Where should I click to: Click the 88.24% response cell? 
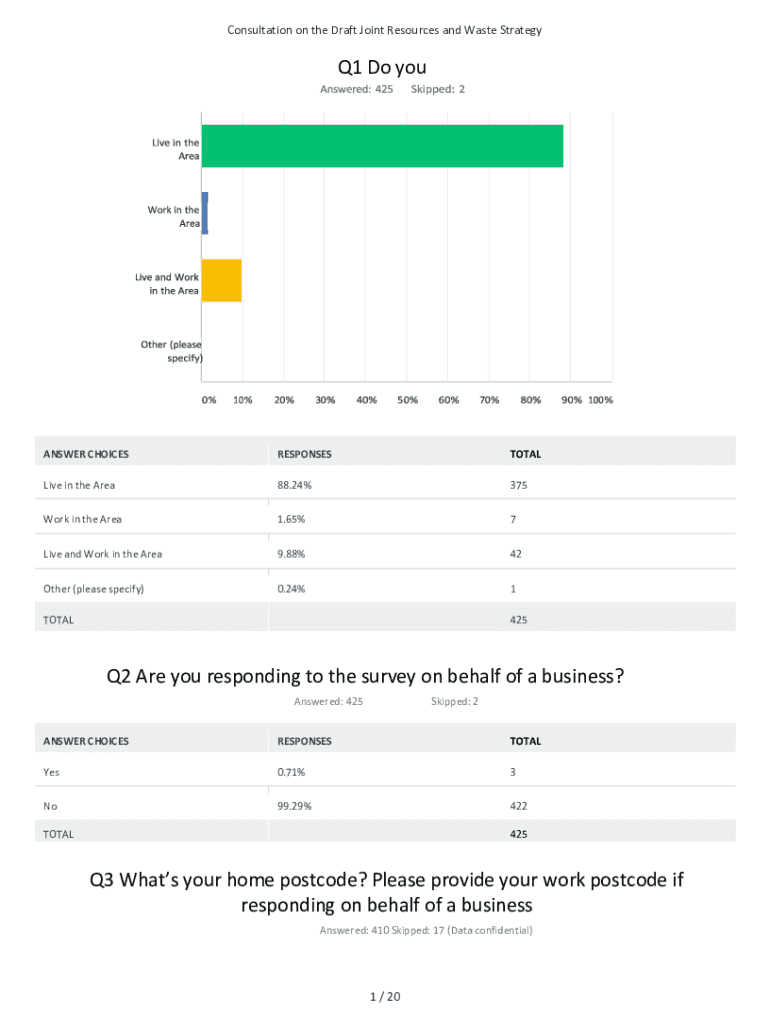click(294, 485)
